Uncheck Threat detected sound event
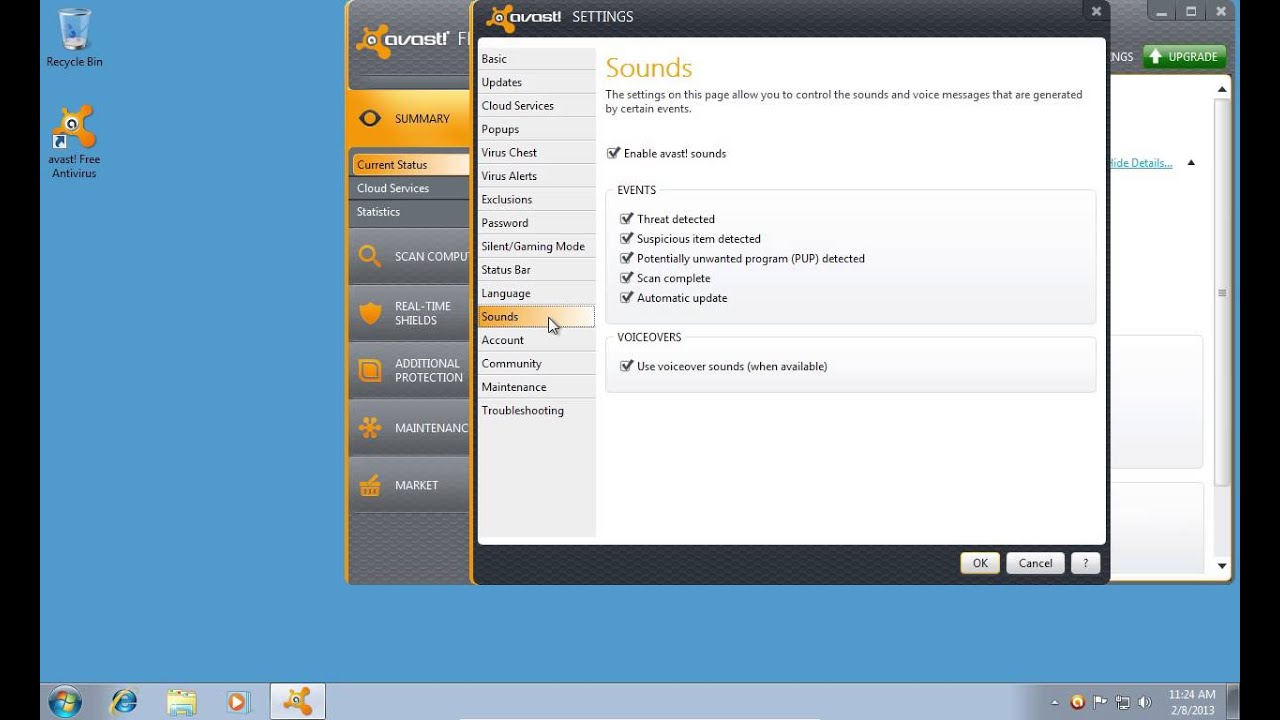The width and height of the screenshot is (1280, 720). click(627, 219)
